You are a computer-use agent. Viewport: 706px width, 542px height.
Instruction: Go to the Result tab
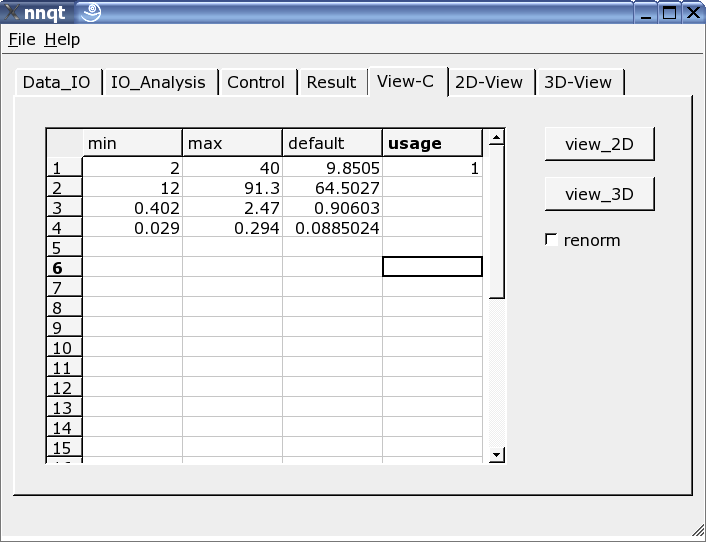331,82
